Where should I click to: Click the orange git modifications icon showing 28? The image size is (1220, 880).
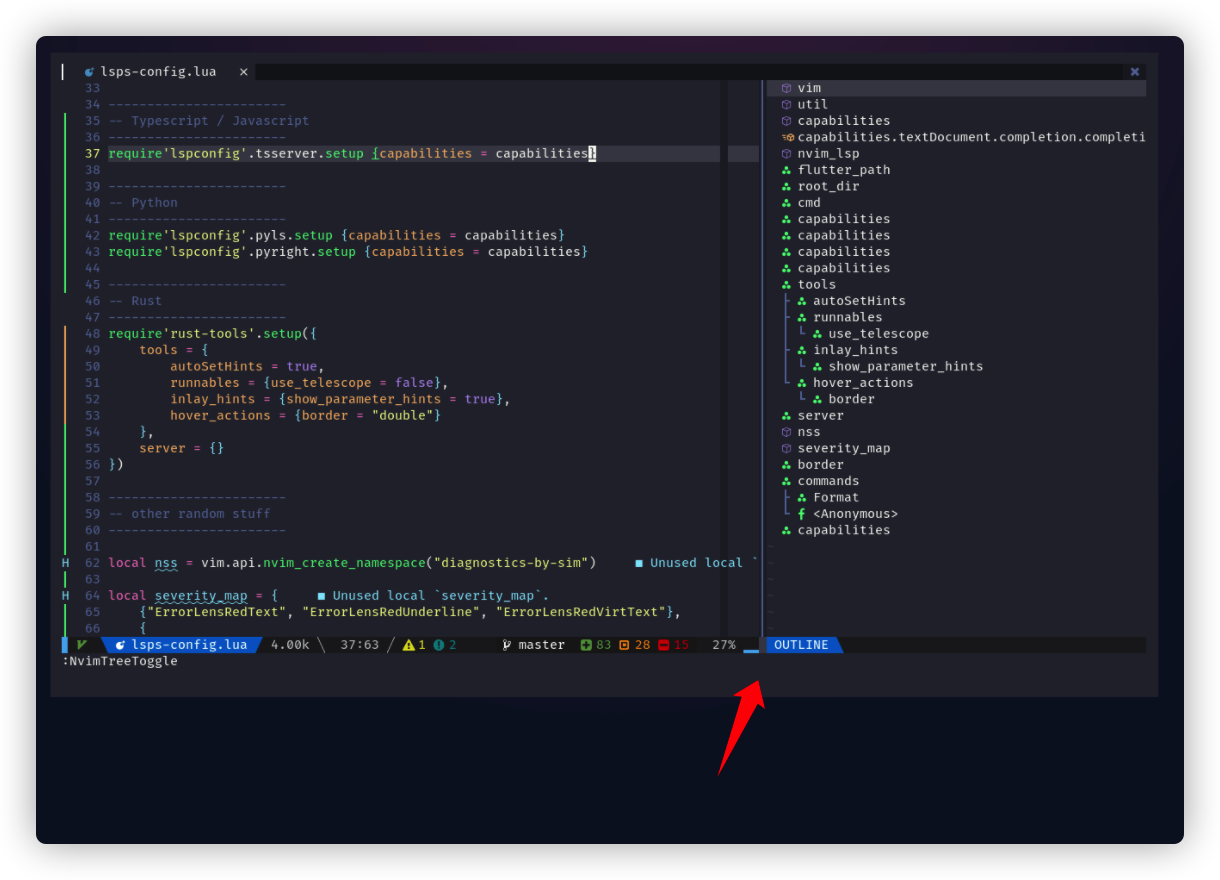625,644
